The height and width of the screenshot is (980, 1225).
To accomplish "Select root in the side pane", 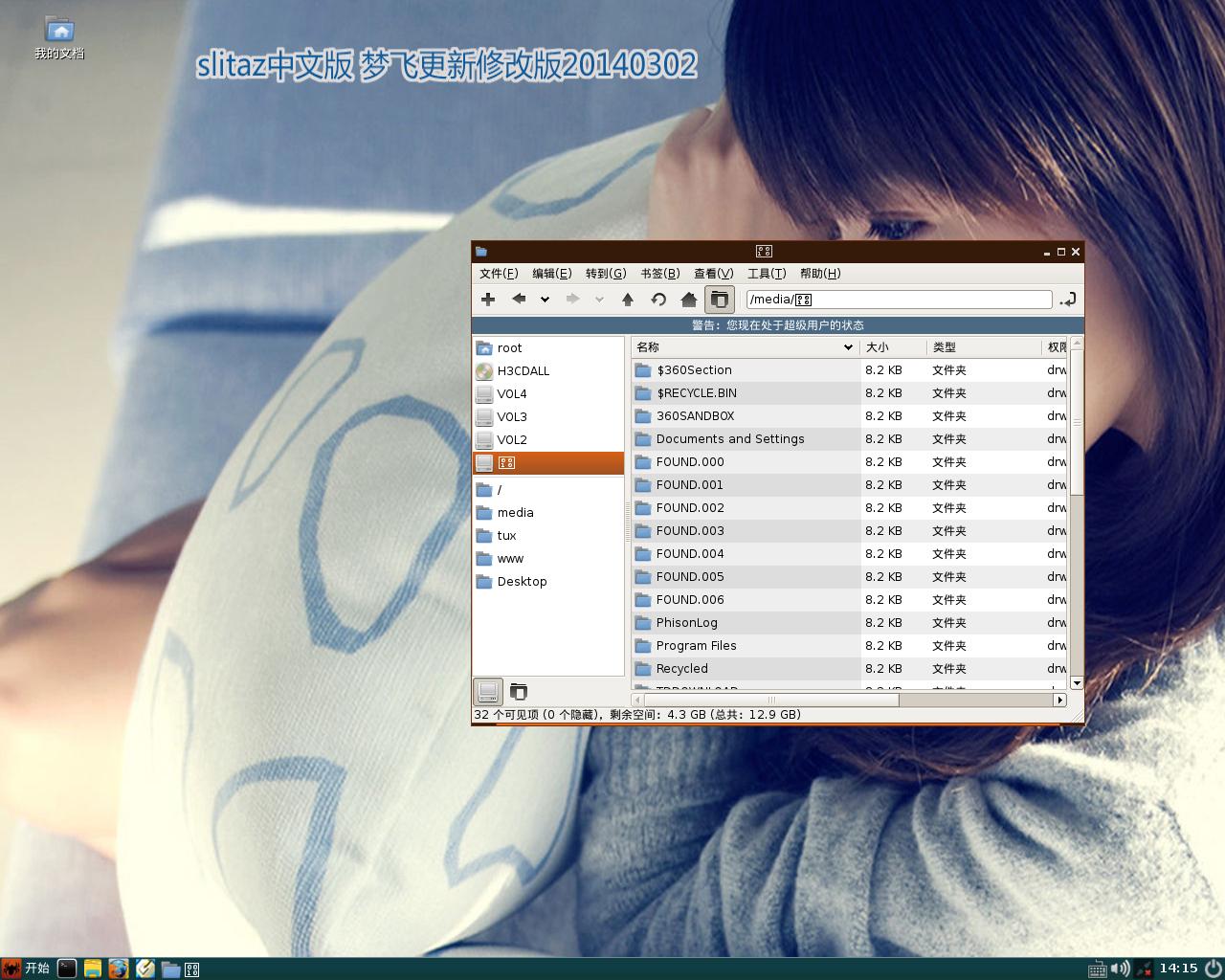I will [548, 348].
